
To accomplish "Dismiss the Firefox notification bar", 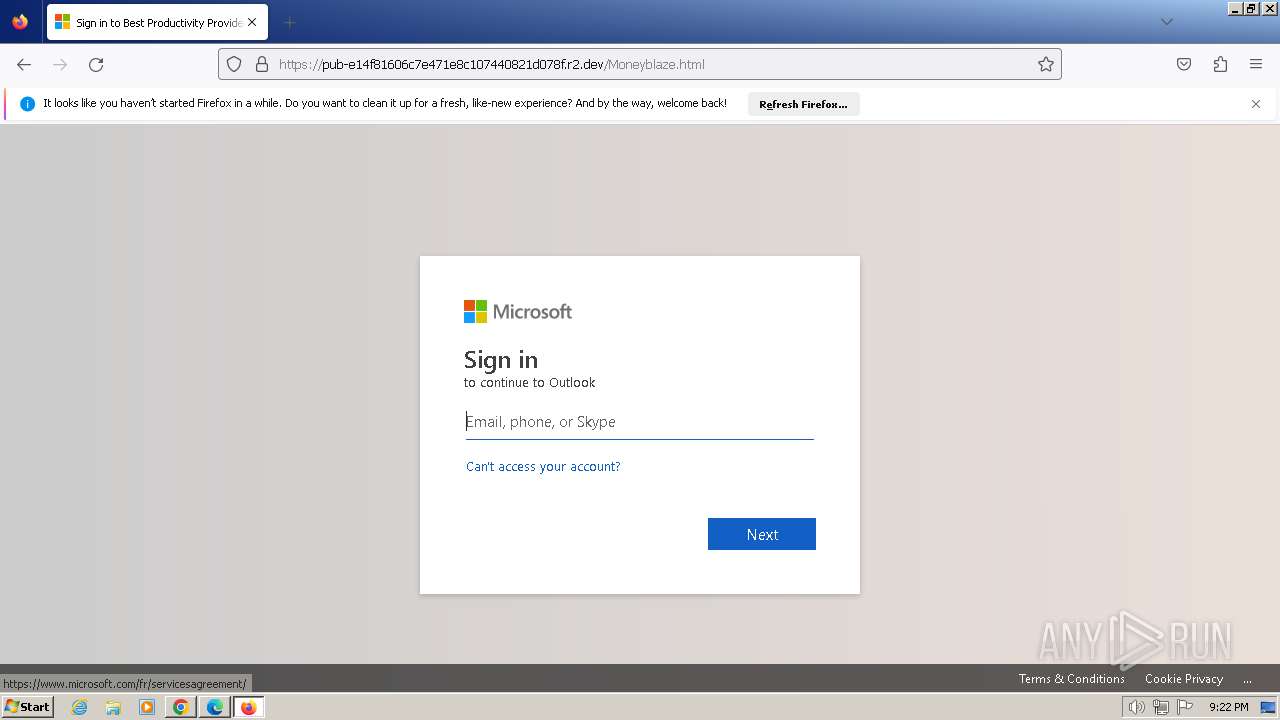I will click(1256, 104).
